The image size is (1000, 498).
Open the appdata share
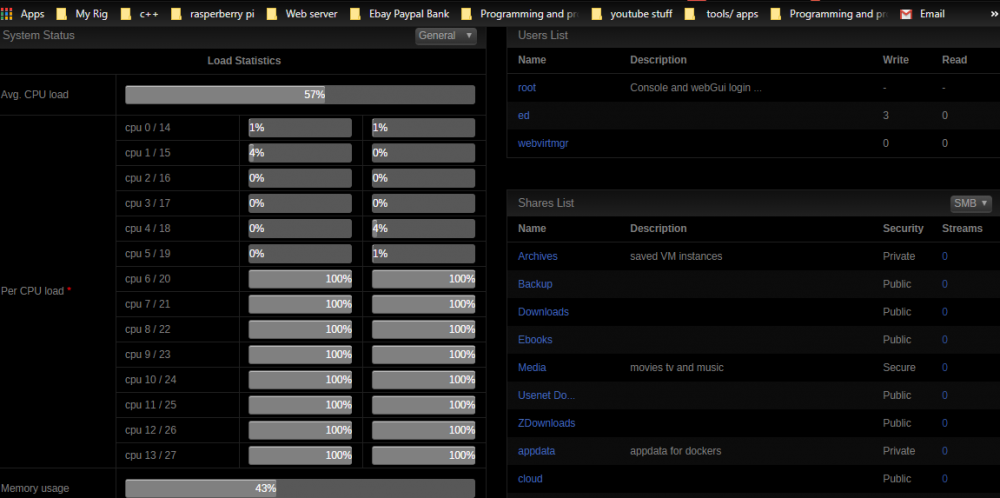coord(536,451)
